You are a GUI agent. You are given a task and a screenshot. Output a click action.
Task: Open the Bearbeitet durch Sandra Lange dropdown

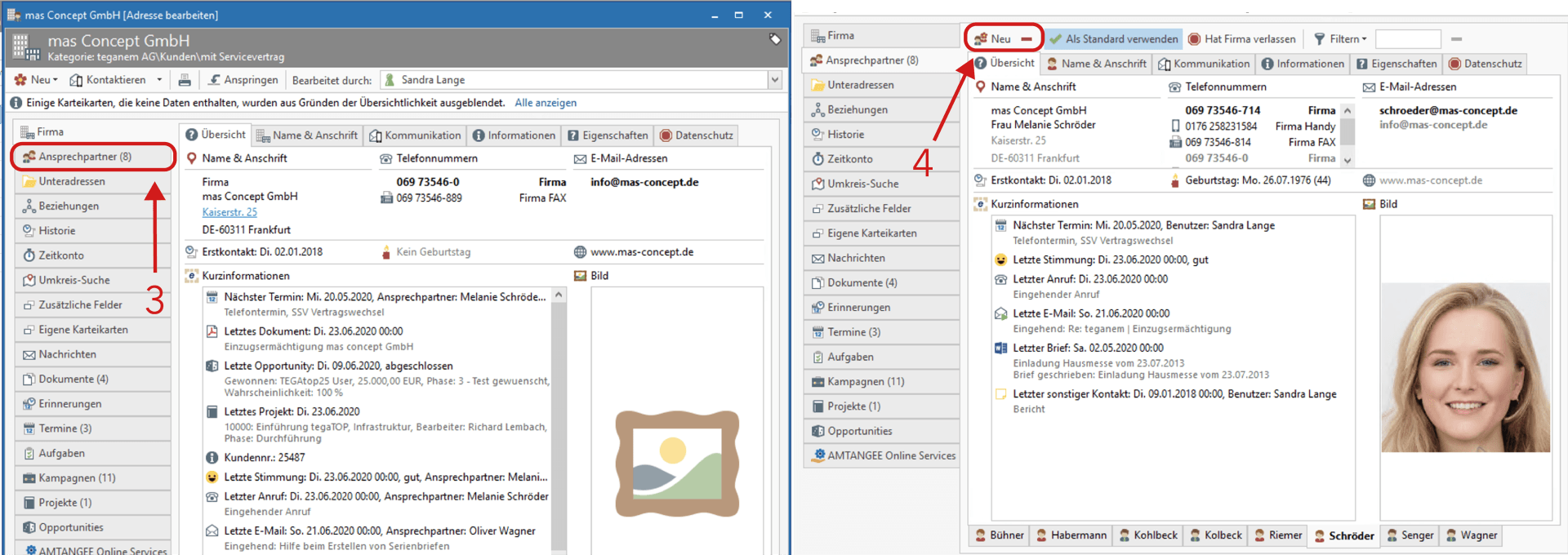tap(774, 80)
